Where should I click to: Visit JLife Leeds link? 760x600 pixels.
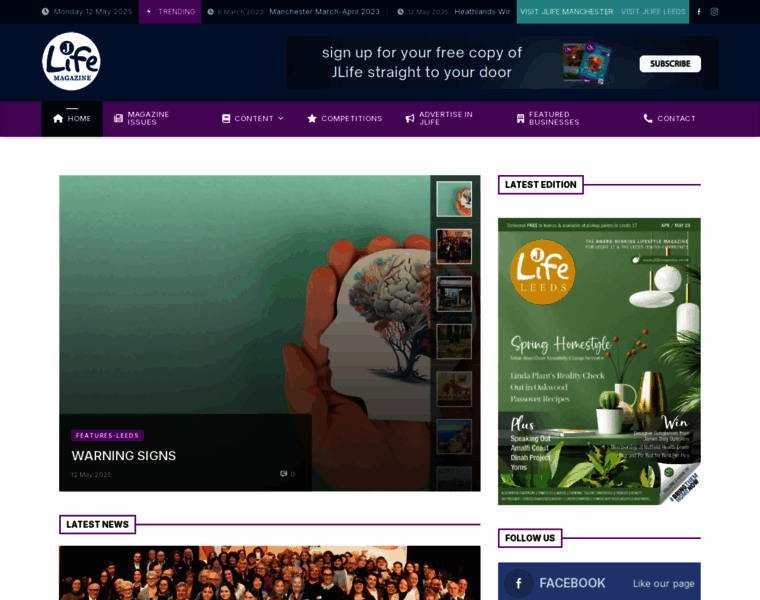(652, 12)
